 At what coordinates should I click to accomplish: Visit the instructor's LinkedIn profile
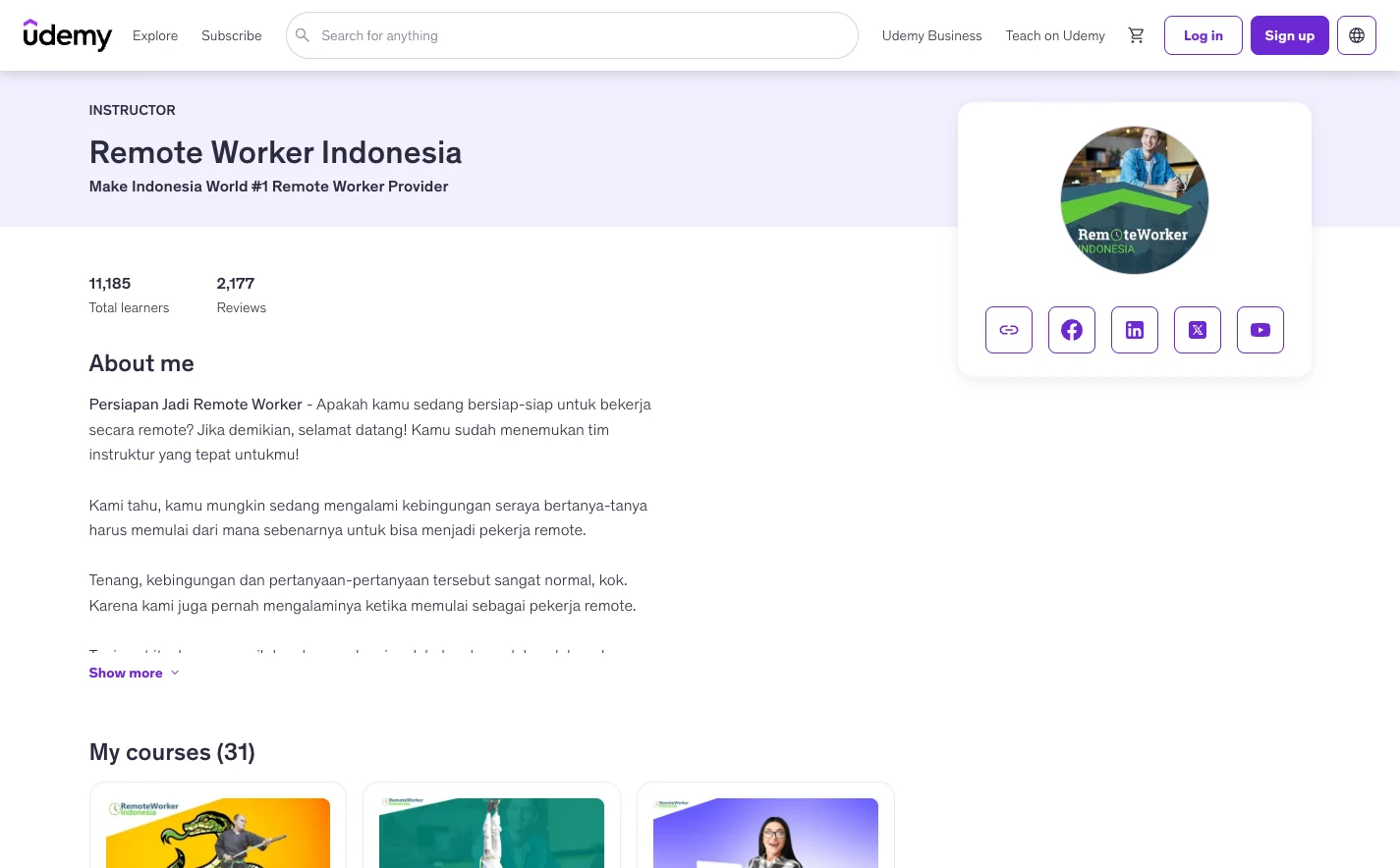pyautogui.click(x=1135, y=330)
